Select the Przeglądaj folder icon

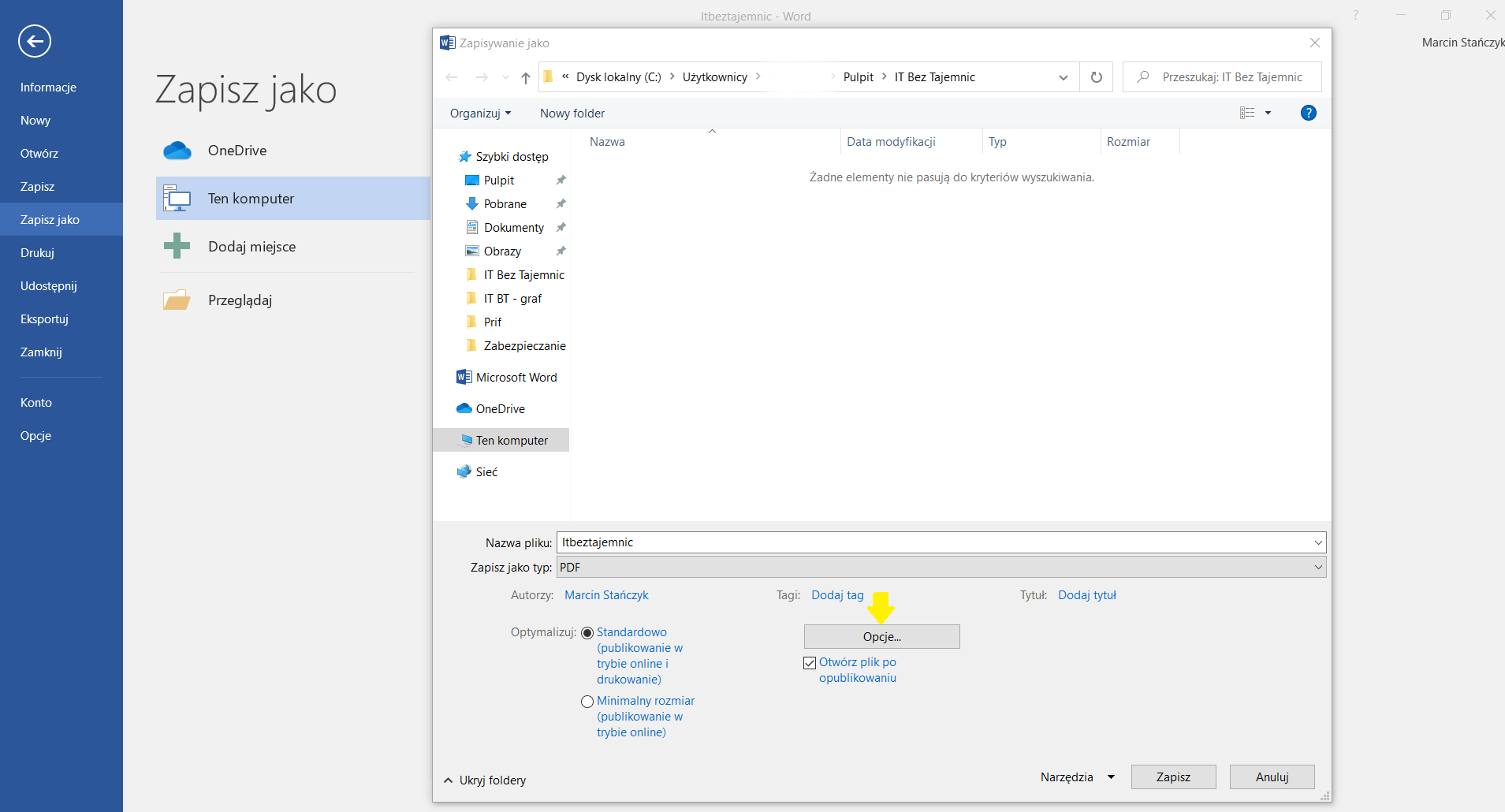point(177,300)
